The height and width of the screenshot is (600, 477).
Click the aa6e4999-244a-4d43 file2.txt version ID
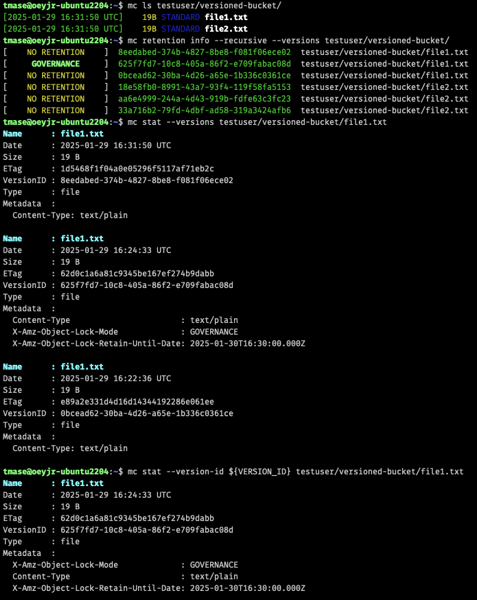coord(204,99)
